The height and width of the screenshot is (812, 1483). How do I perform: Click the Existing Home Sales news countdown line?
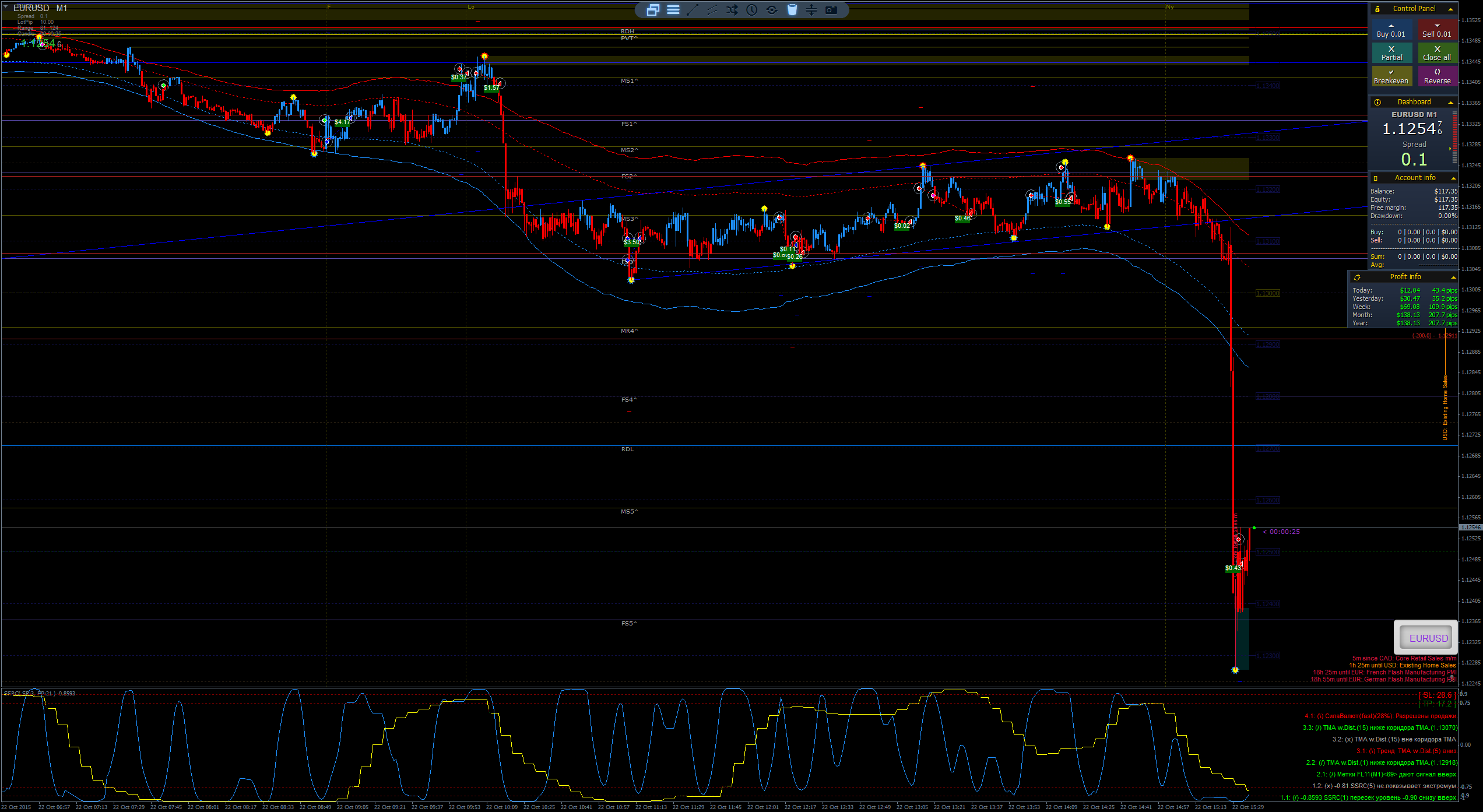tap(1402, 666)
